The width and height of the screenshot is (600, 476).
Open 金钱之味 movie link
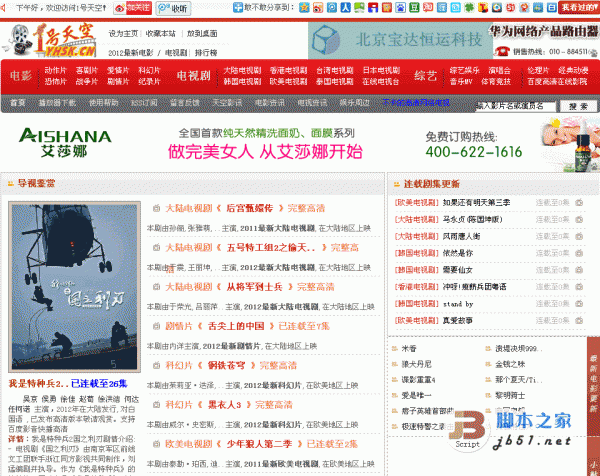[x=510, y=364]
